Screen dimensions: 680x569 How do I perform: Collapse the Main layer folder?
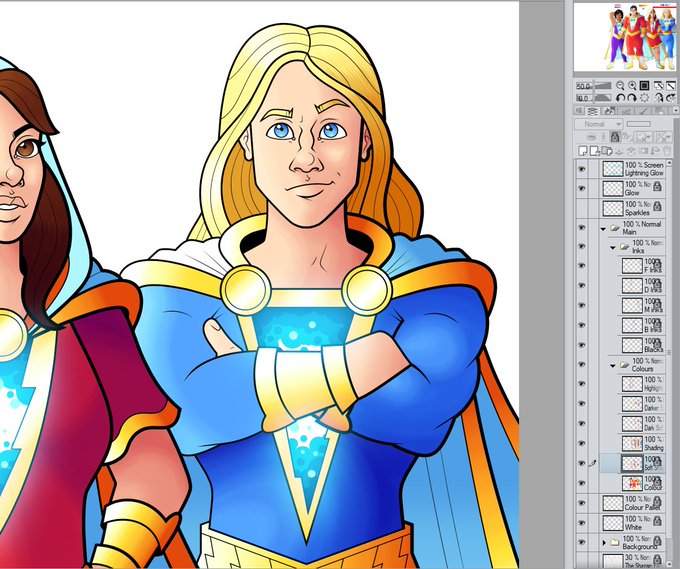click(603, 229)
